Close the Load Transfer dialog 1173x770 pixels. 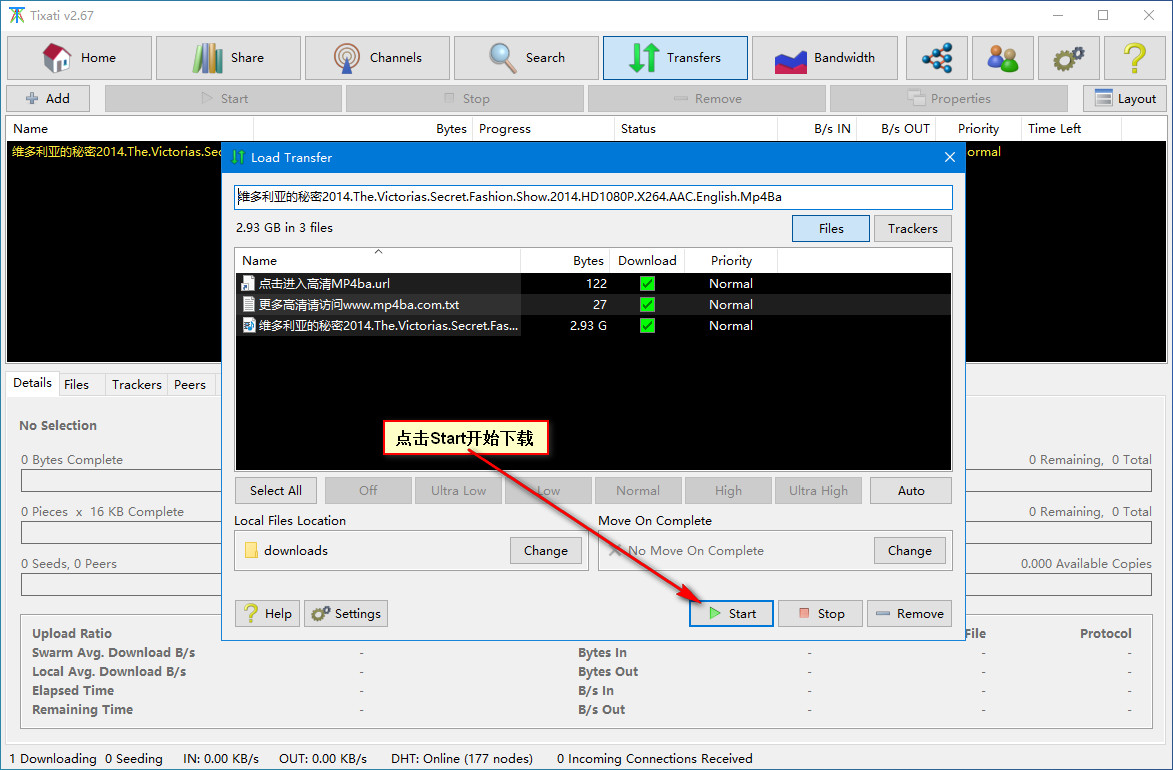[949, 157]
